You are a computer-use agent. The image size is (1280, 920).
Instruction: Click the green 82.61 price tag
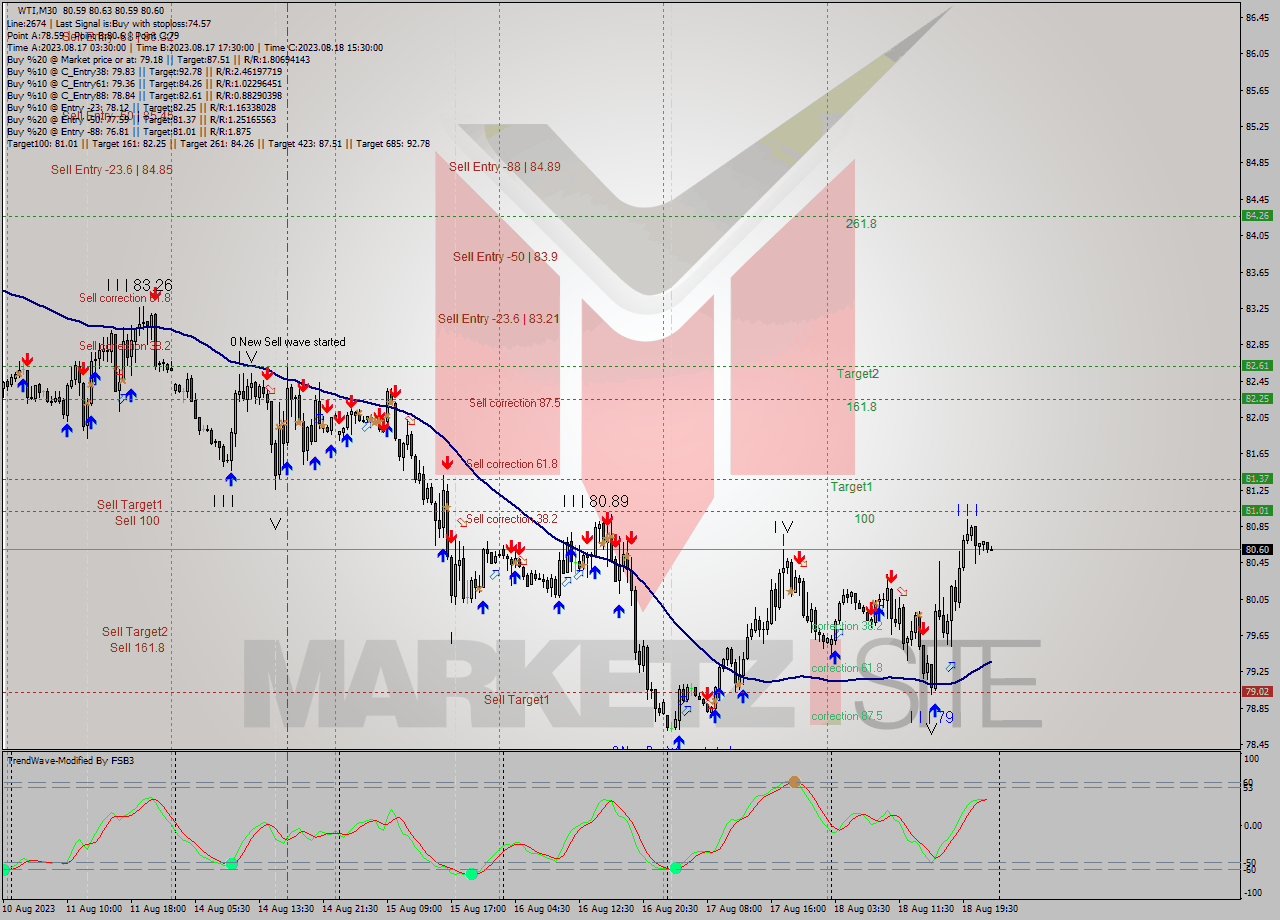(x=1257, y=366)
